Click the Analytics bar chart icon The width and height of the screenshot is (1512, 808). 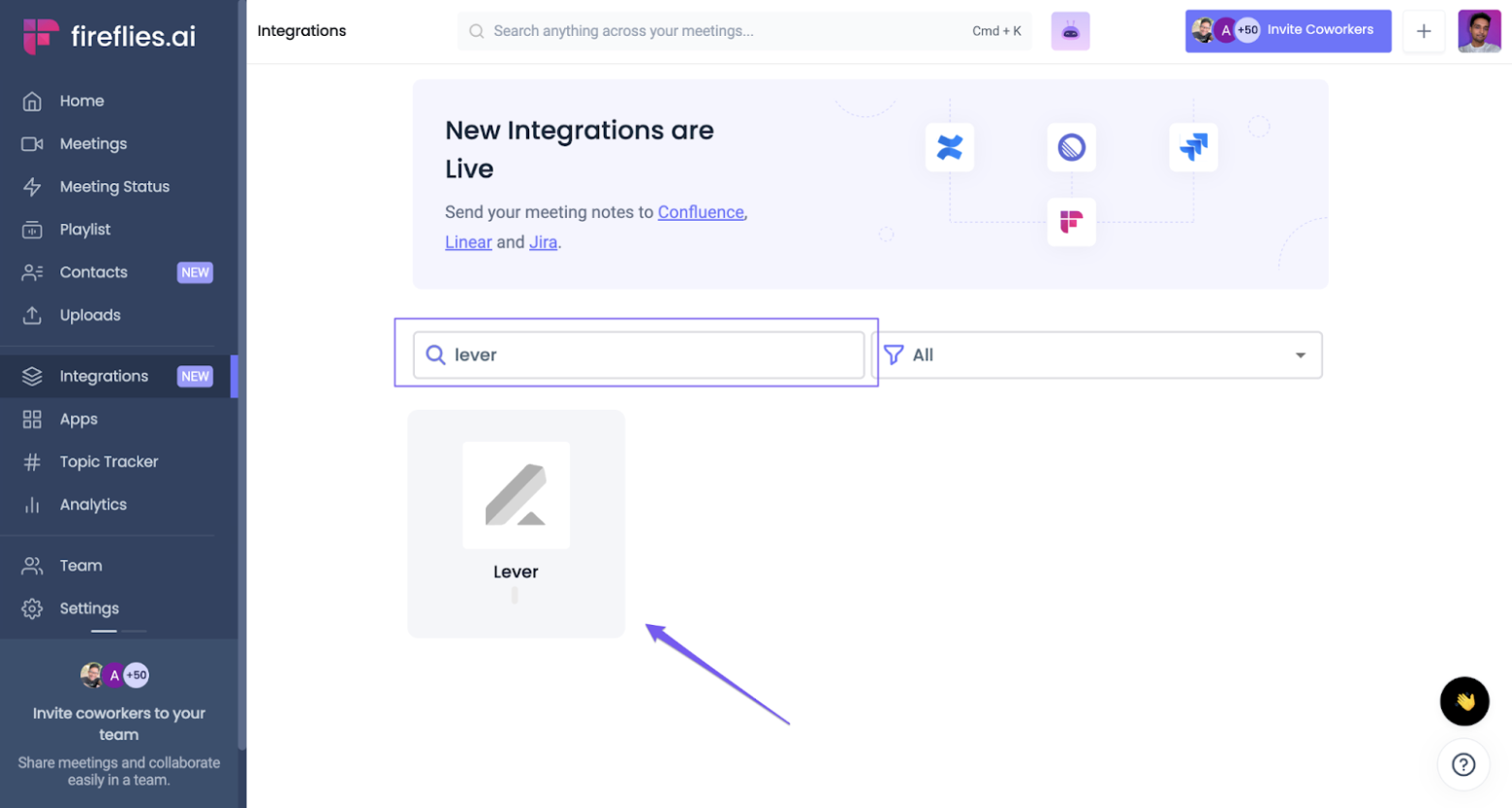click(32, 505)
